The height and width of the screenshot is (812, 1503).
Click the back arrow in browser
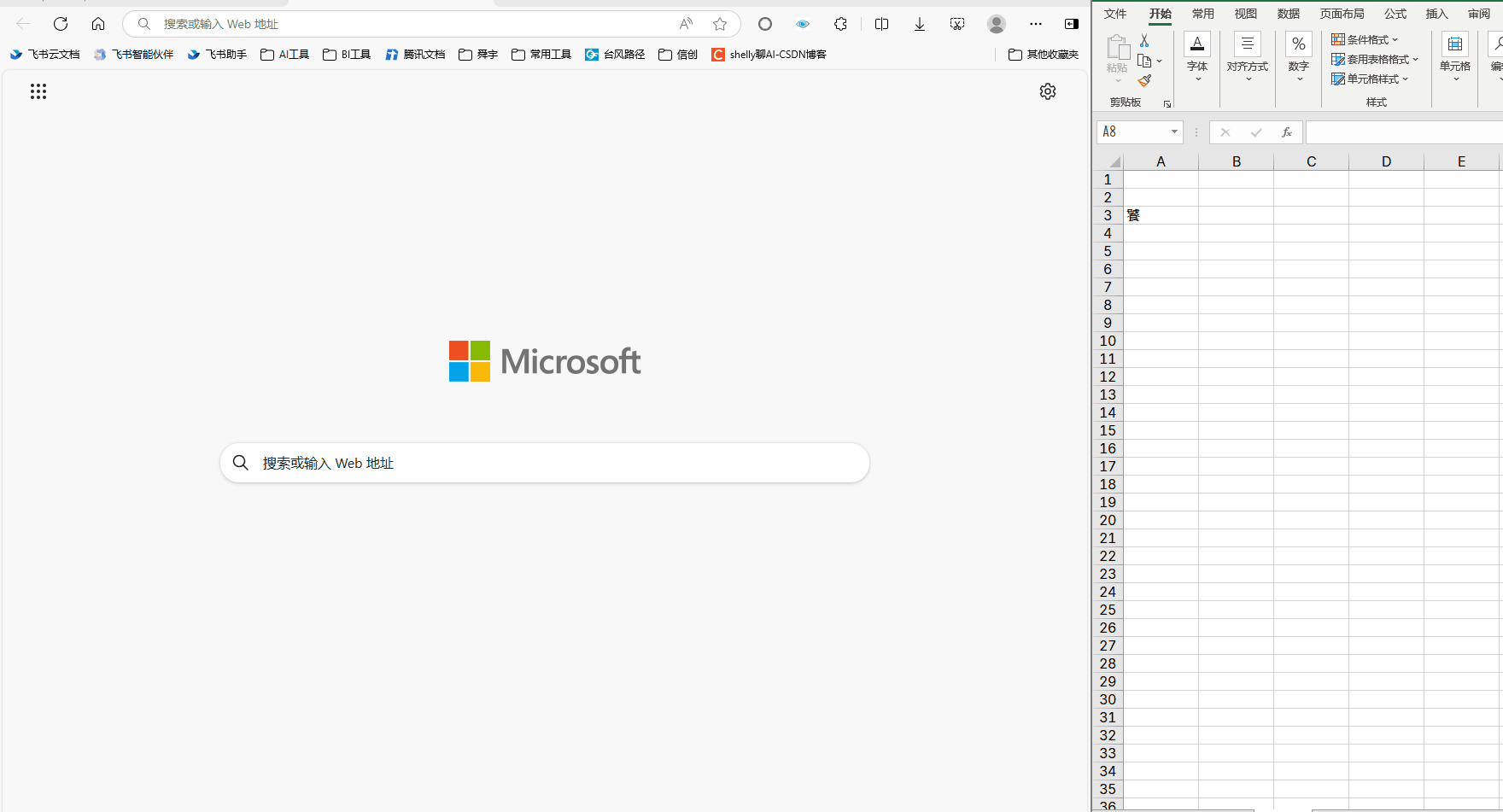23,24
